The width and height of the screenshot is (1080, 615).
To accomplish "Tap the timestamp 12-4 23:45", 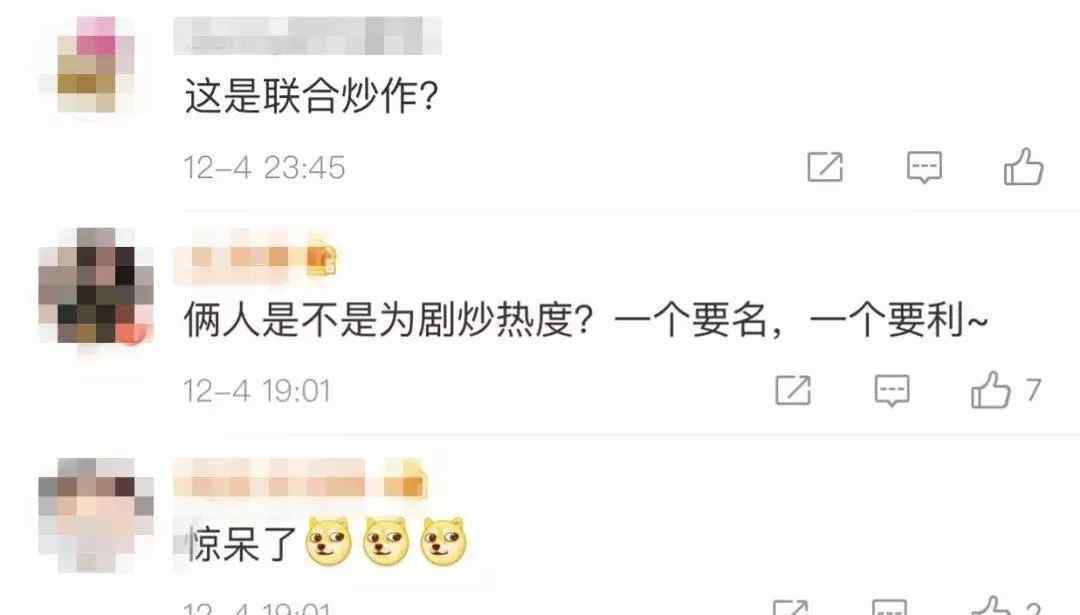I will coord(264,167).
